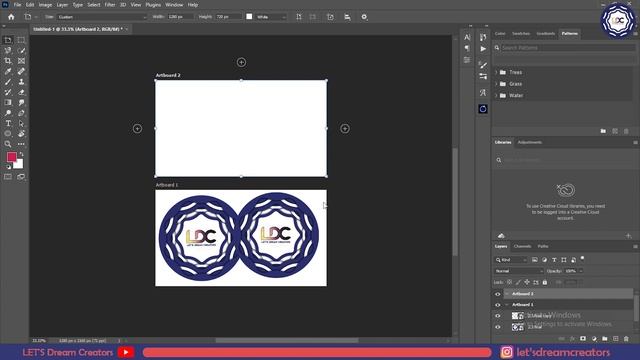Open the artboard Size preset dropdown

pyautogui.click(x=102, y=17)
